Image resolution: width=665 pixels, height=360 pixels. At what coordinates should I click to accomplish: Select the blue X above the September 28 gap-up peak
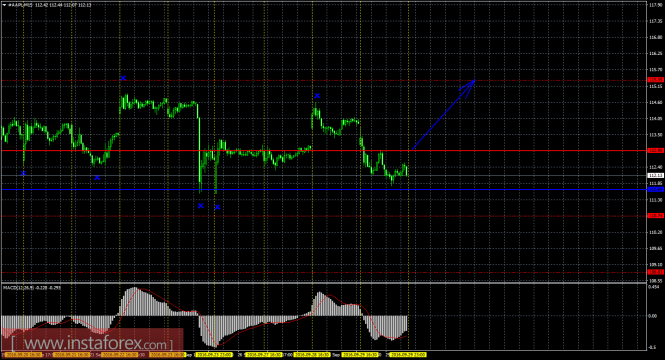coord(317,96)
